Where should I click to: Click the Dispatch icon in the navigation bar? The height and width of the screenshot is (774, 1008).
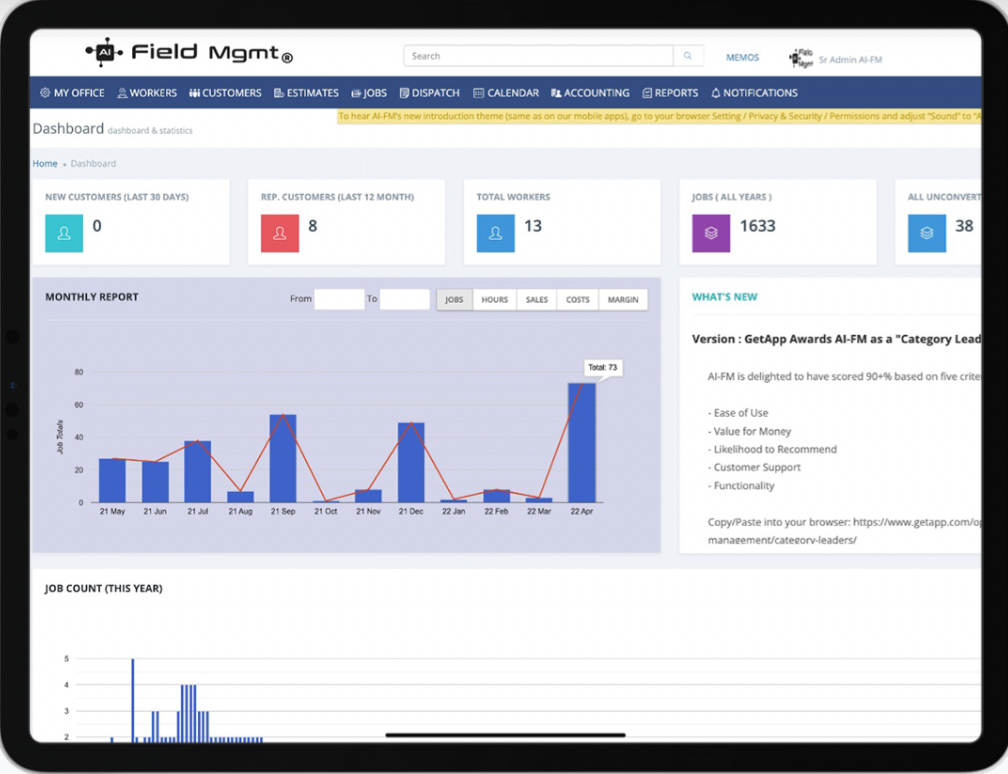point(403,92)
